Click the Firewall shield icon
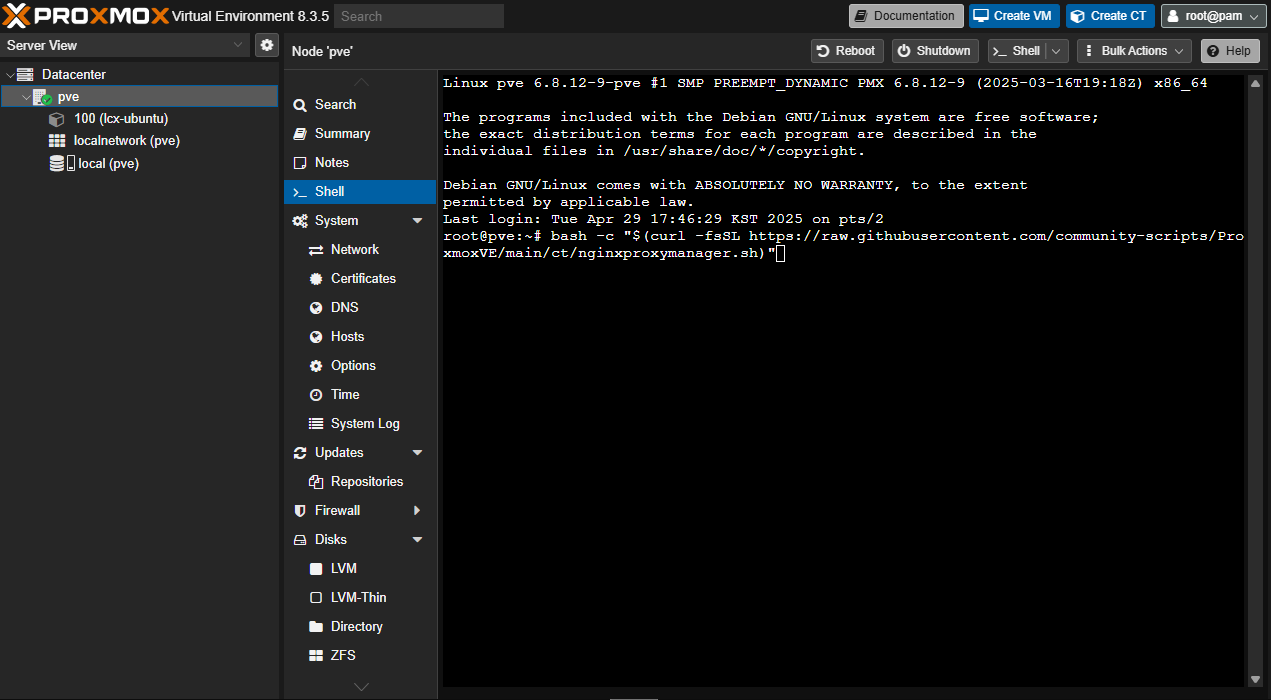 (x=300, y=511)
